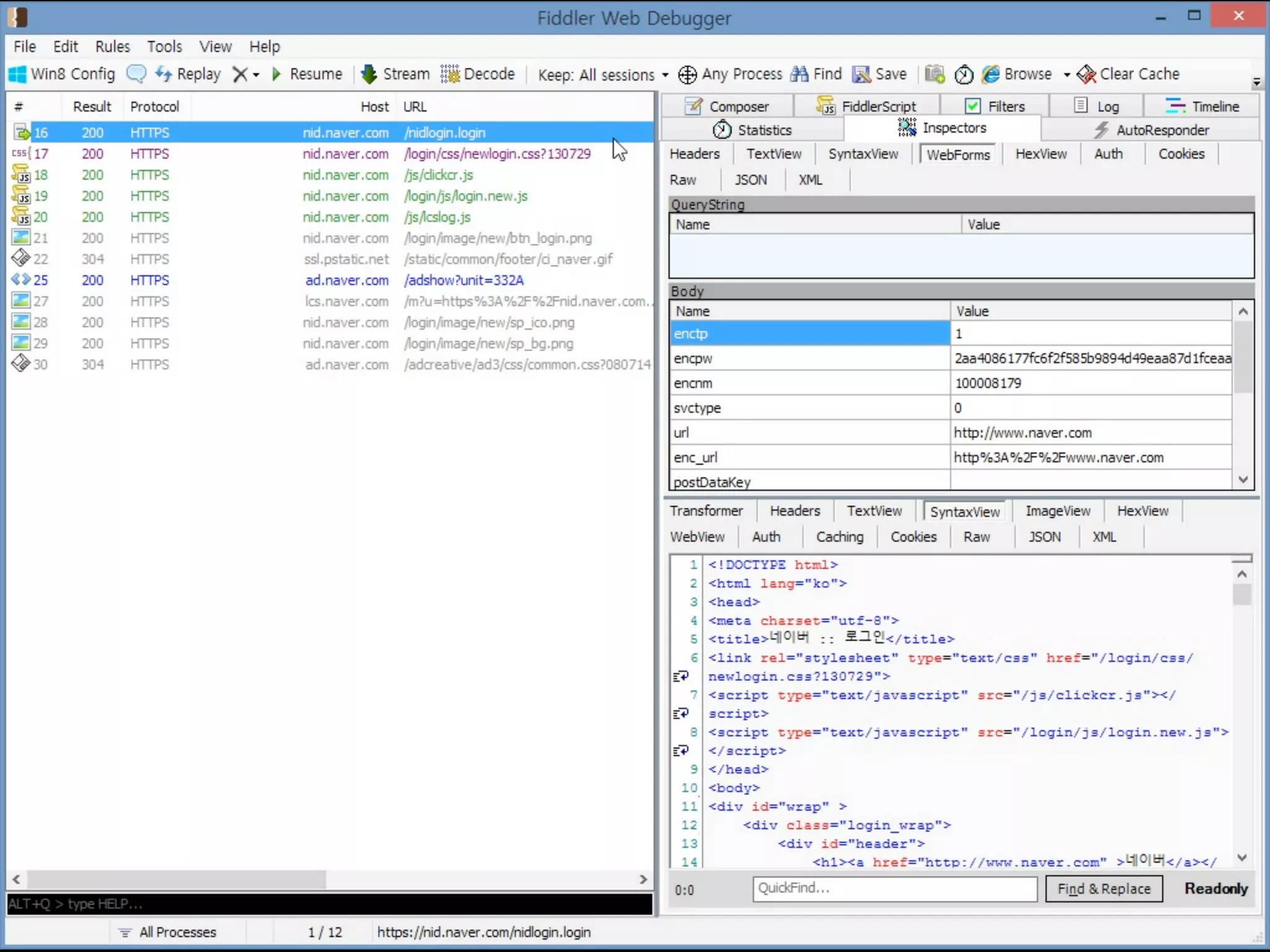Click the All Processes status filter

point(167,932)
